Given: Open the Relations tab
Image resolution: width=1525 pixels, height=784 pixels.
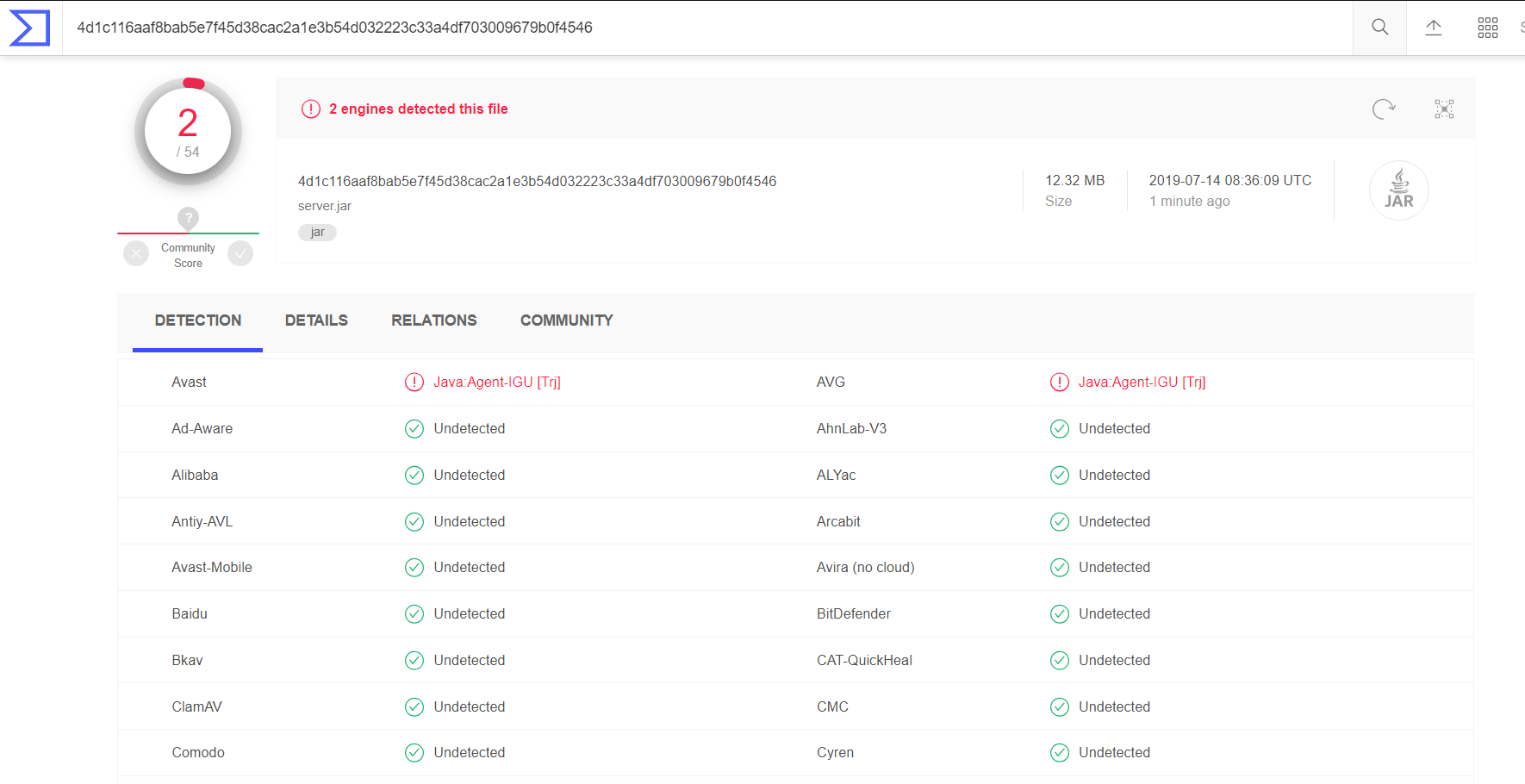Looking at the screenshot, I should tap(433, 320).
